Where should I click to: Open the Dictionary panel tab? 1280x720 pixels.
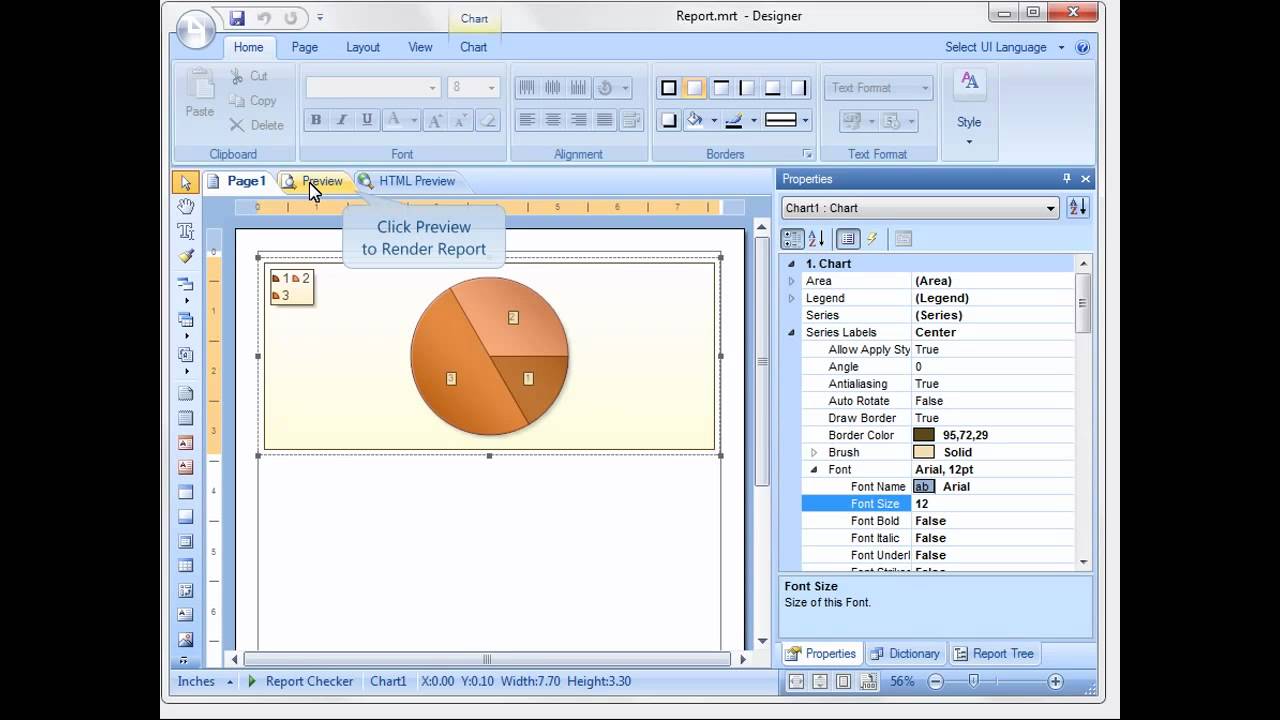[x=905, y=654]
